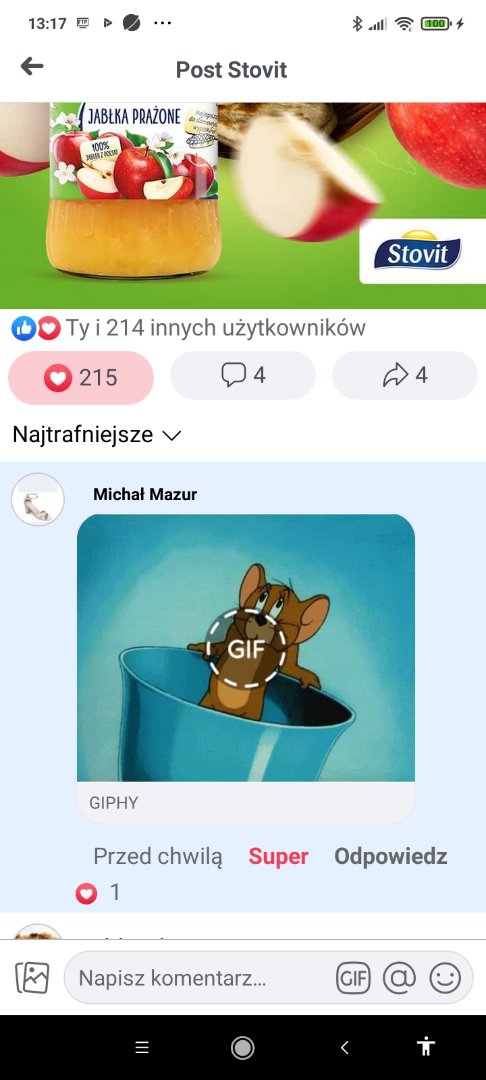Open the photo attachment icon in comment bar
The image size is (486, 1080).
(32, 977)
